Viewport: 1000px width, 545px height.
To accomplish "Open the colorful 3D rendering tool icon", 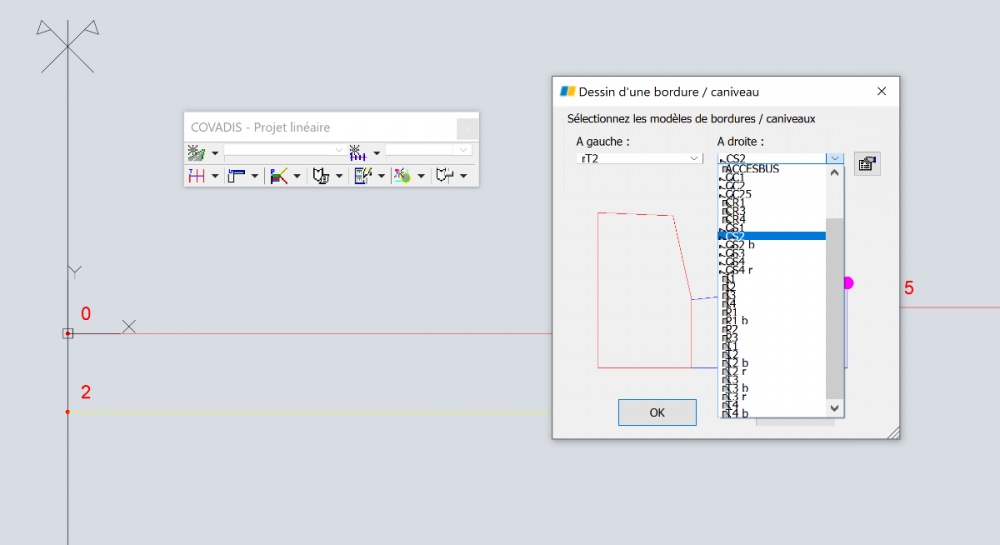I will [x=402, y=176].
